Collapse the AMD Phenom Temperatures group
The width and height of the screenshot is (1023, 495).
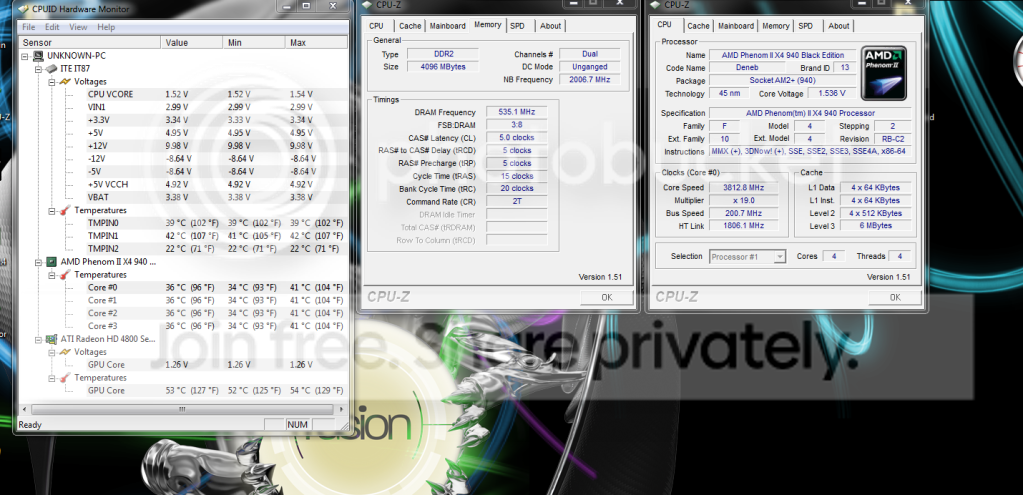click(52, 275)
